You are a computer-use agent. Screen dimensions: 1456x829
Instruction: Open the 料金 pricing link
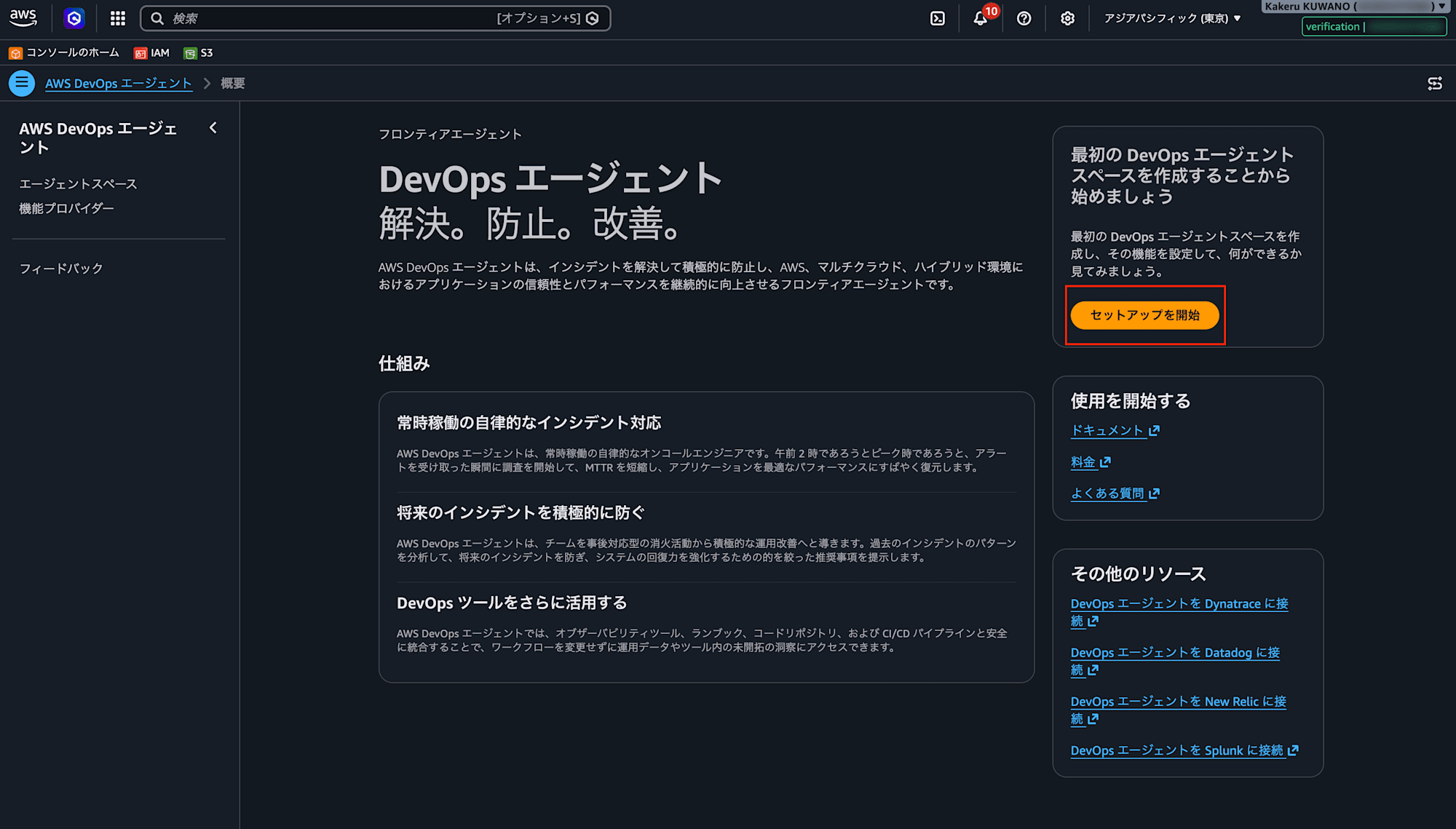[x=1091, y=462]
